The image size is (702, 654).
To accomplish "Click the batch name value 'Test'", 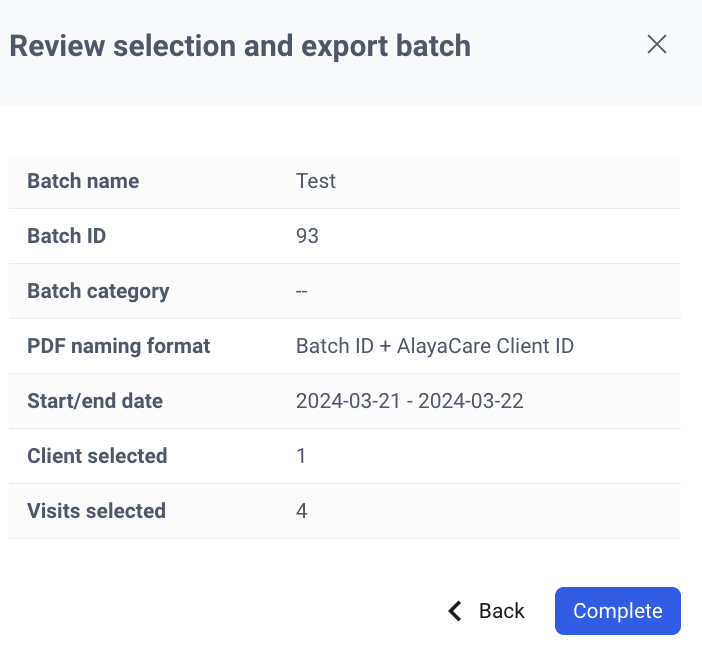I will coord(316,181).
